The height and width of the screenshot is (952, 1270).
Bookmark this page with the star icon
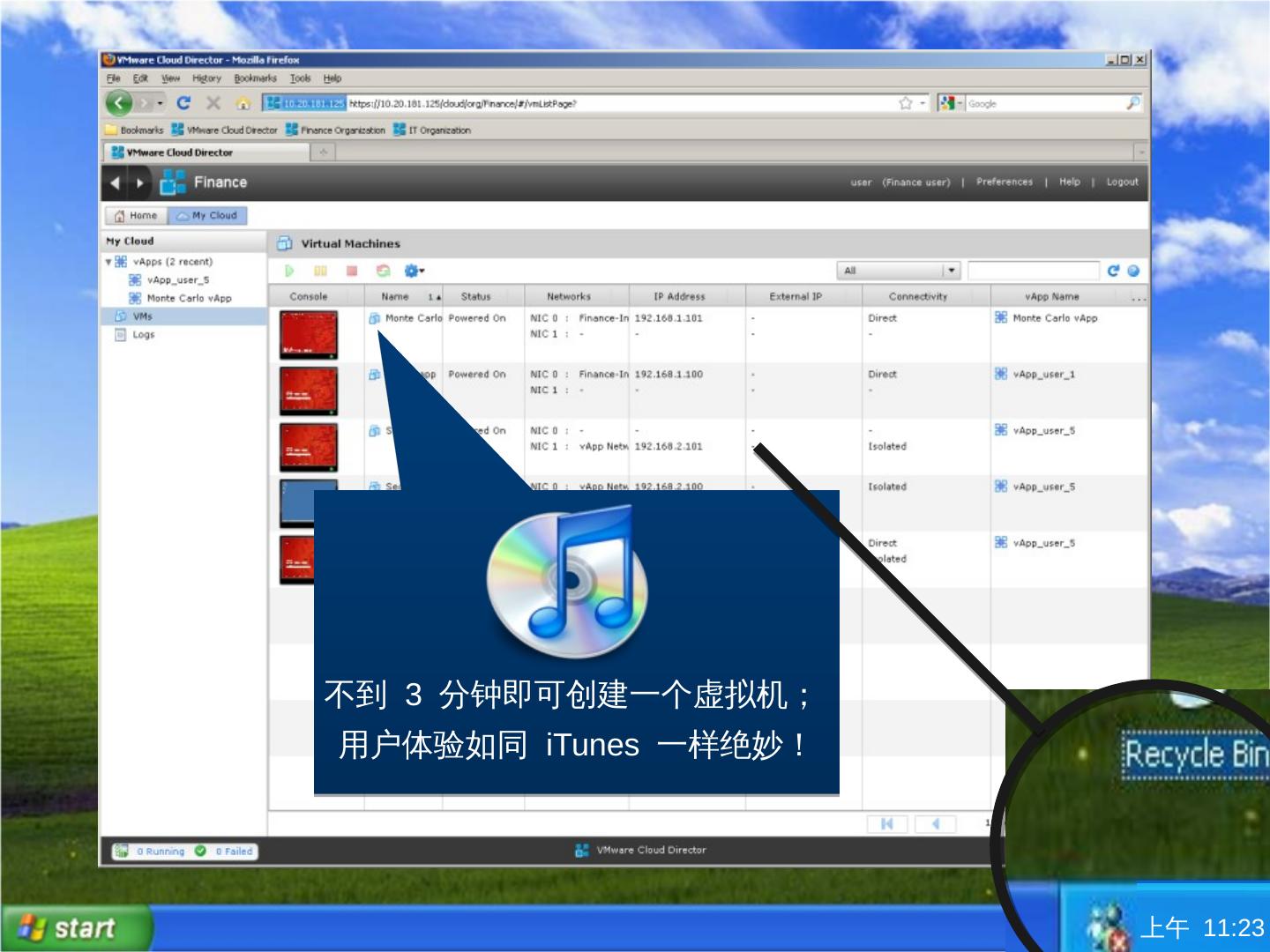pyautogui.click(x=905, y=103)
